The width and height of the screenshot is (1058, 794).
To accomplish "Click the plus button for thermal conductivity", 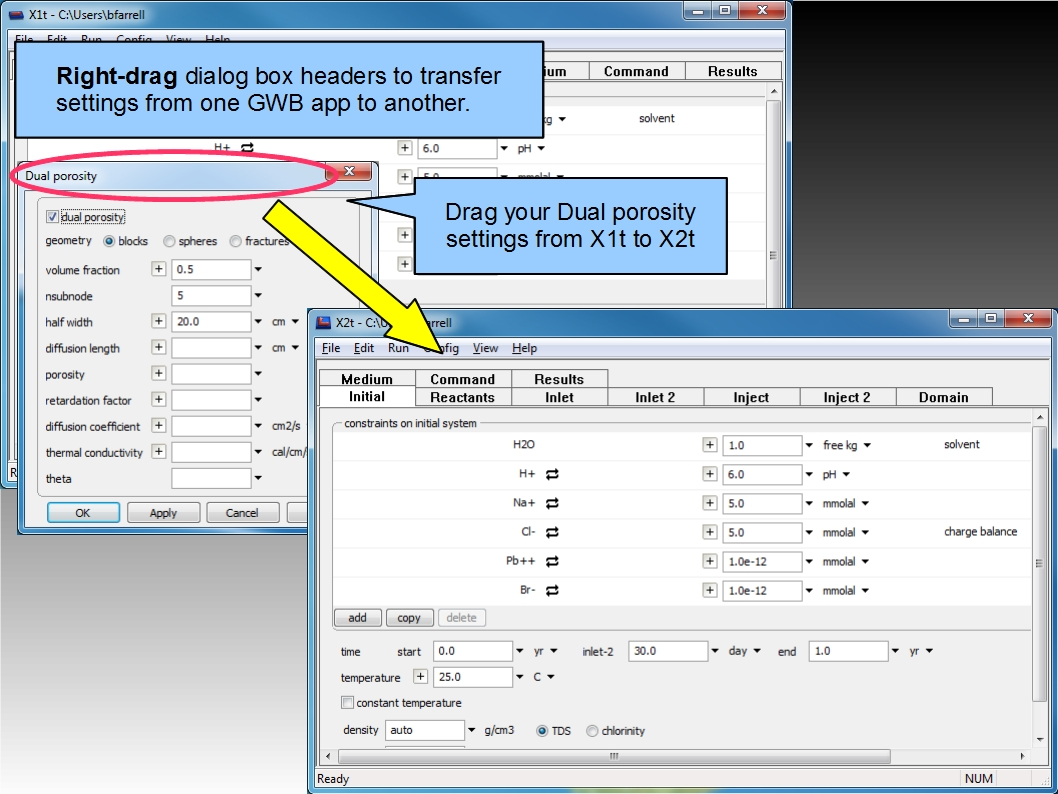I will (x=159, y=451).
